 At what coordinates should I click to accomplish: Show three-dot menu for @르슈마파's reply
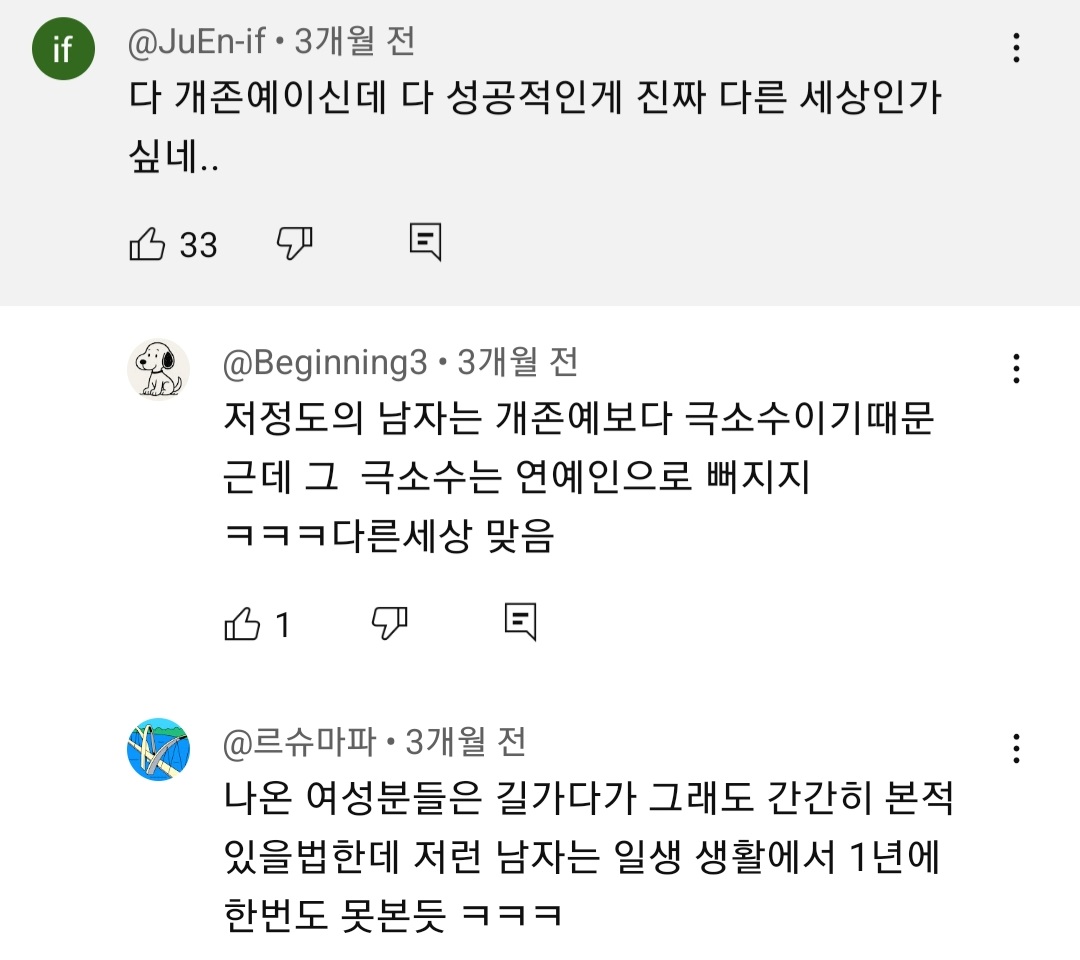pos(1016,749)
